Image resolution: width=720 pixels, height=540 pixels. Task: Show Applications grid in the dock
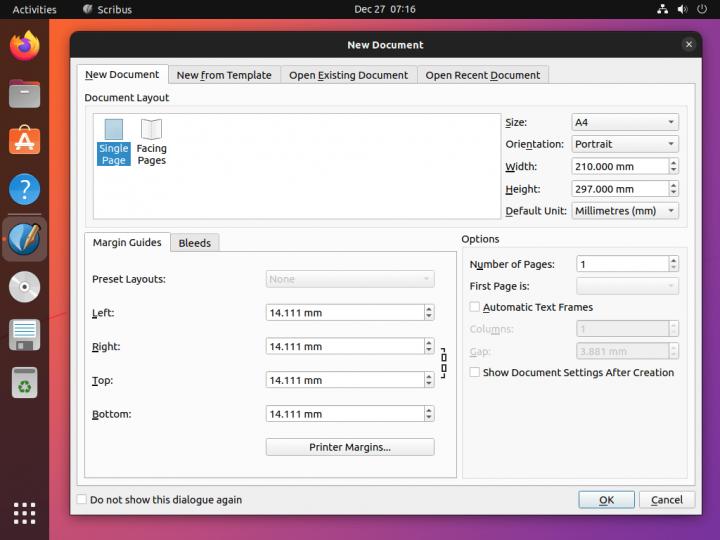pos(25,513)
